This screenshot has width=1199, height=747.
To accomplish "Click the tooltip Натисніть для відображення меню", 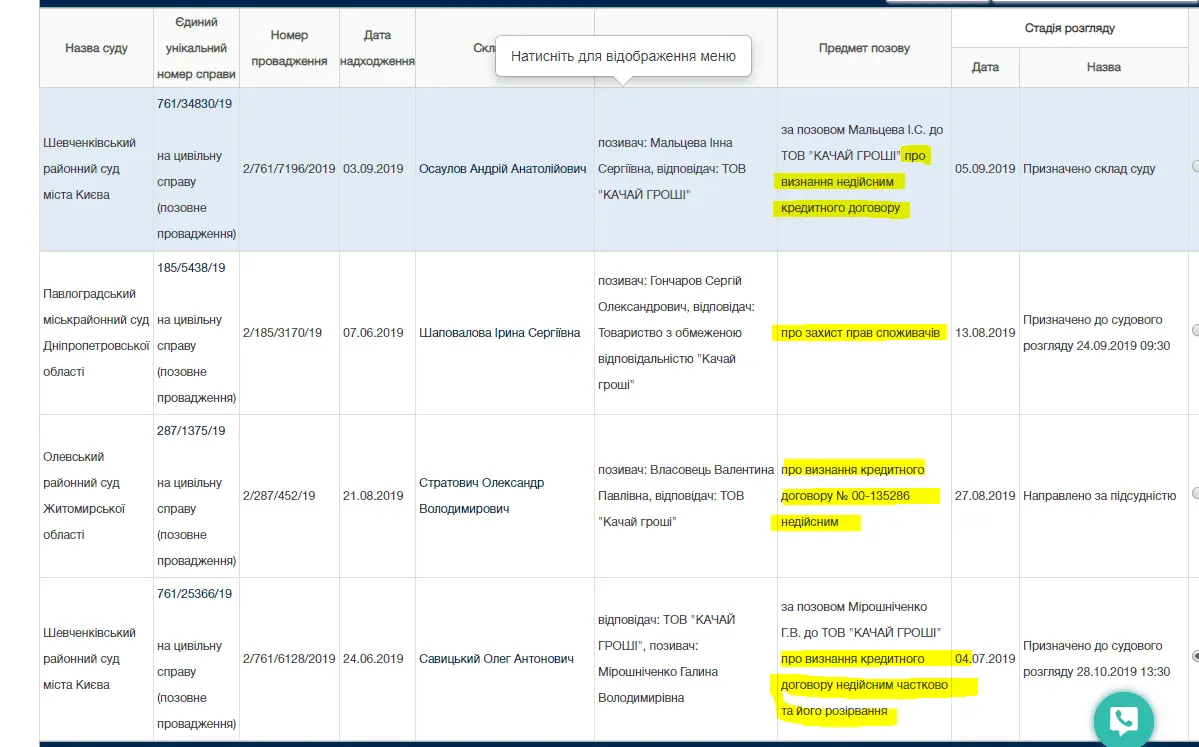I will (x=623, y=57).
